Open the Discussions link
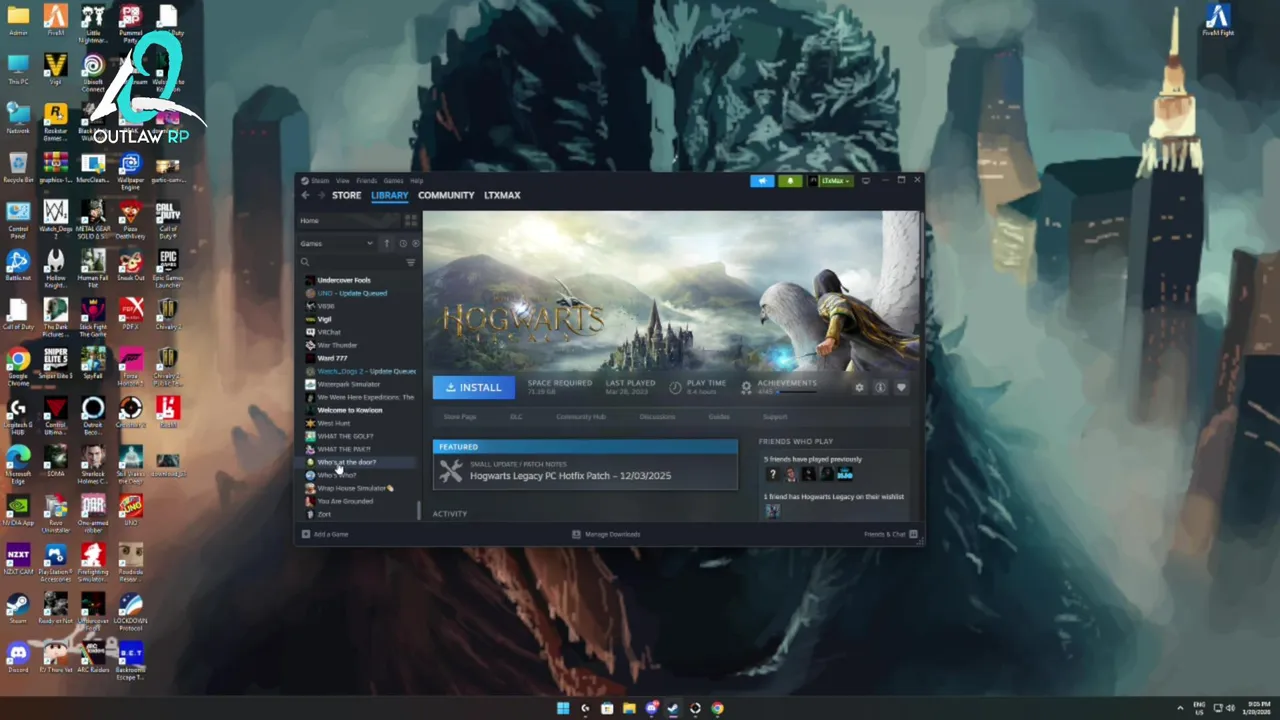1280x720 pixels. click(657, 416)
